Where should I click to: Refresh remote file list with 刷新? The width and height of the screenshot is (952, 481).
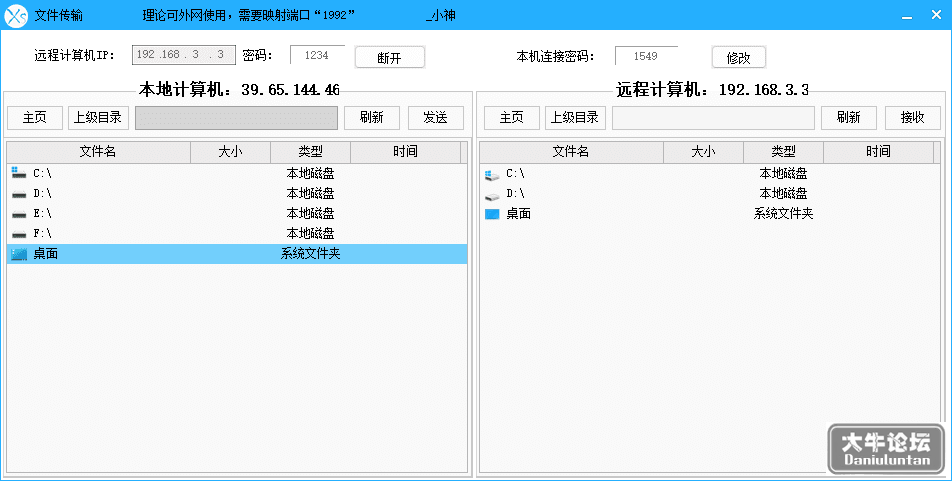tap(848, 118)
